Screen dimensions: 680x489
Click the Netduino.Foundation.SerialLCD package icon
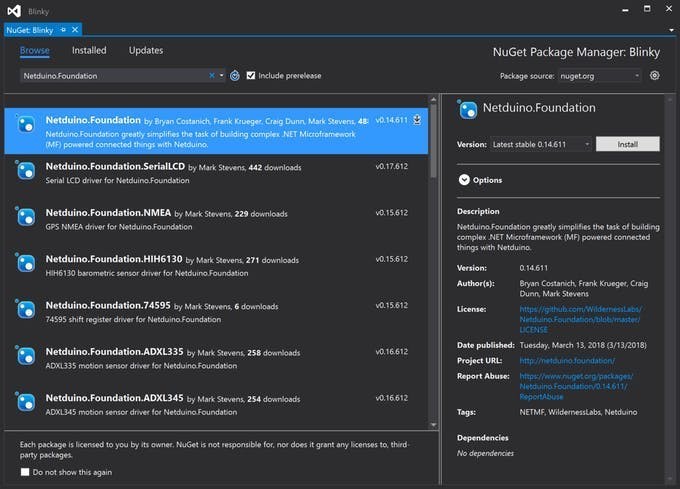[27, 171]
